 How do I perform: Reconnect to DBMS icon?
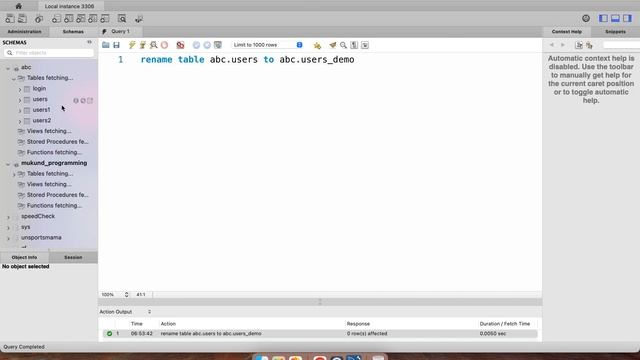tap(139, 19)
